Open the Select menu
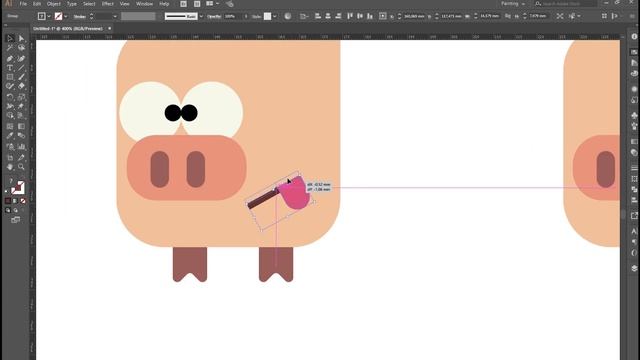 pyautogui.click(x=89, y=4)
